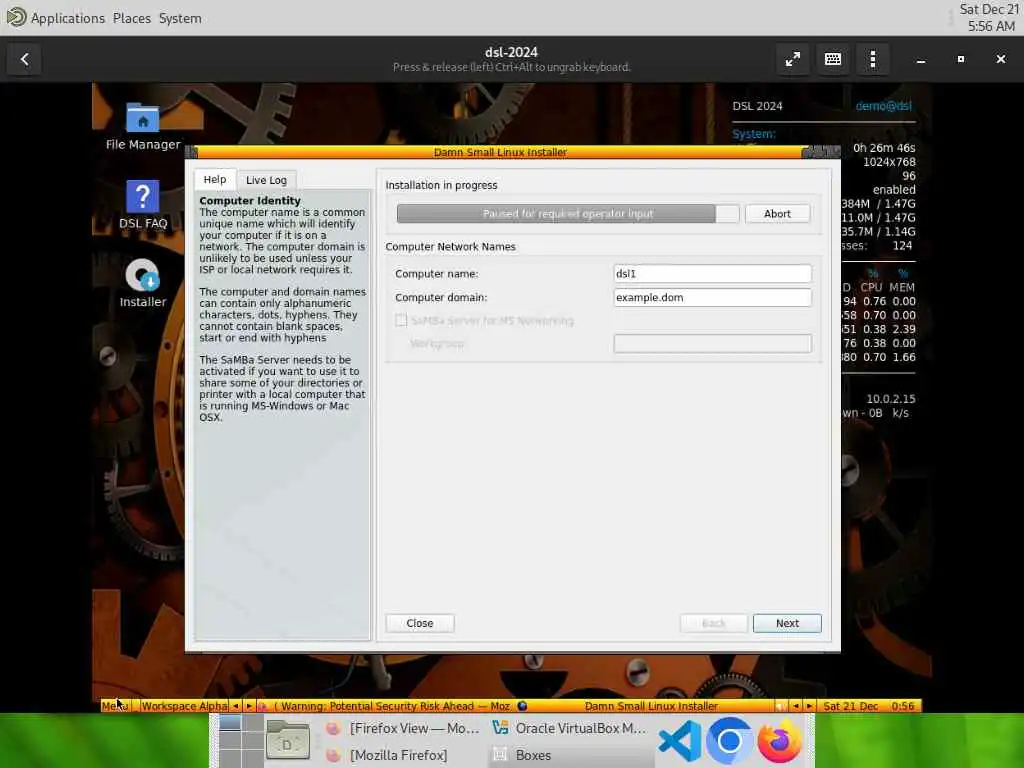1024x768 pixels.
Task: Click the Close button in installer
Action: [419, 623]
